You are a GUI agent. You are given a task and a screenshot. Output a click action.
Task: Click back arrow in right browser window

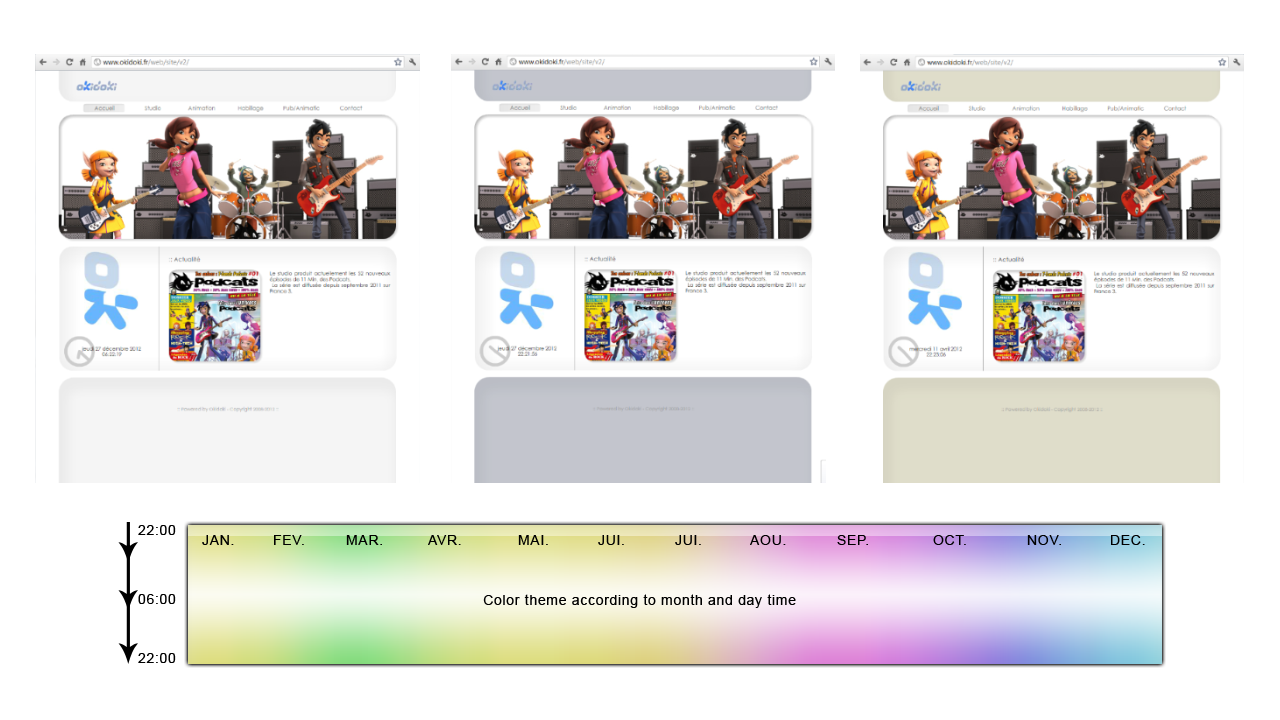tap(868, 62)
